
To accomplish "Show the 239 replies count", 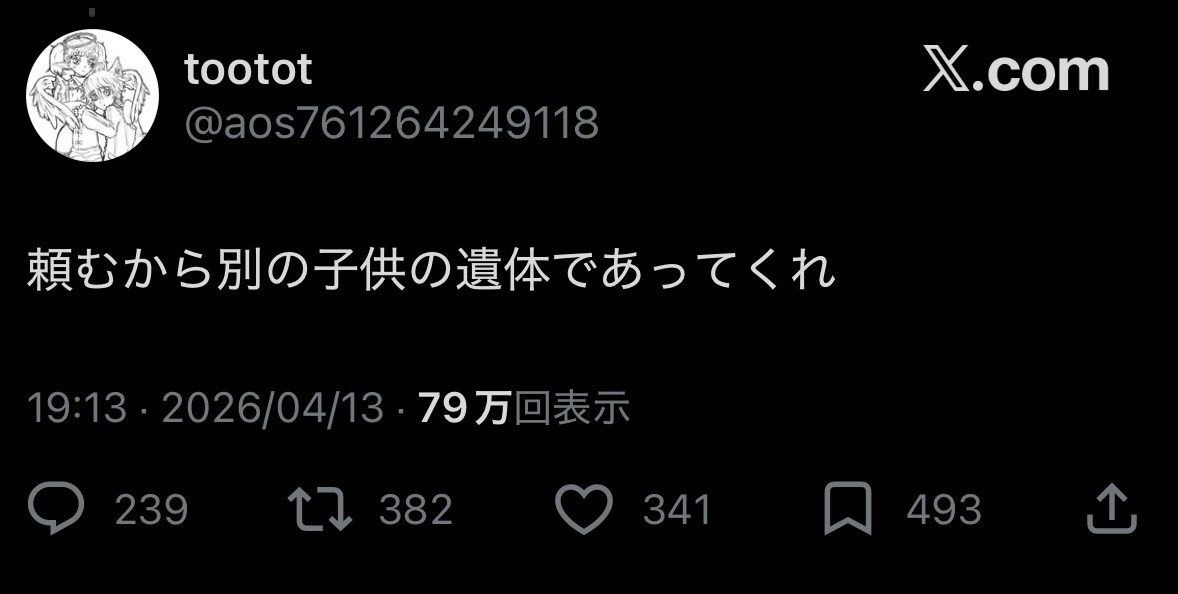I will tap(151, 510).
